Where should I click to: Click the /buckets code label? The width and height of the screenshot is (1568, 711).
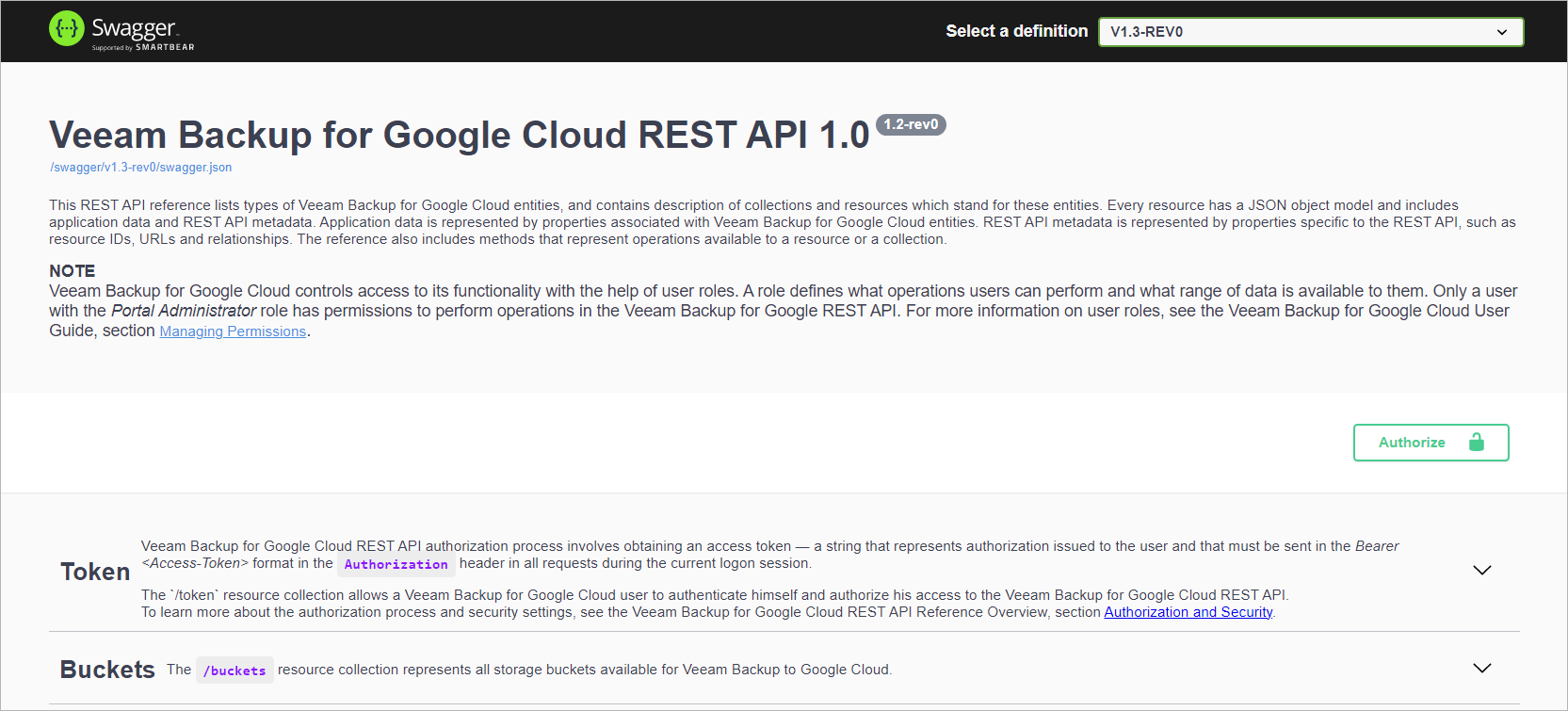(x=234, y=671)
